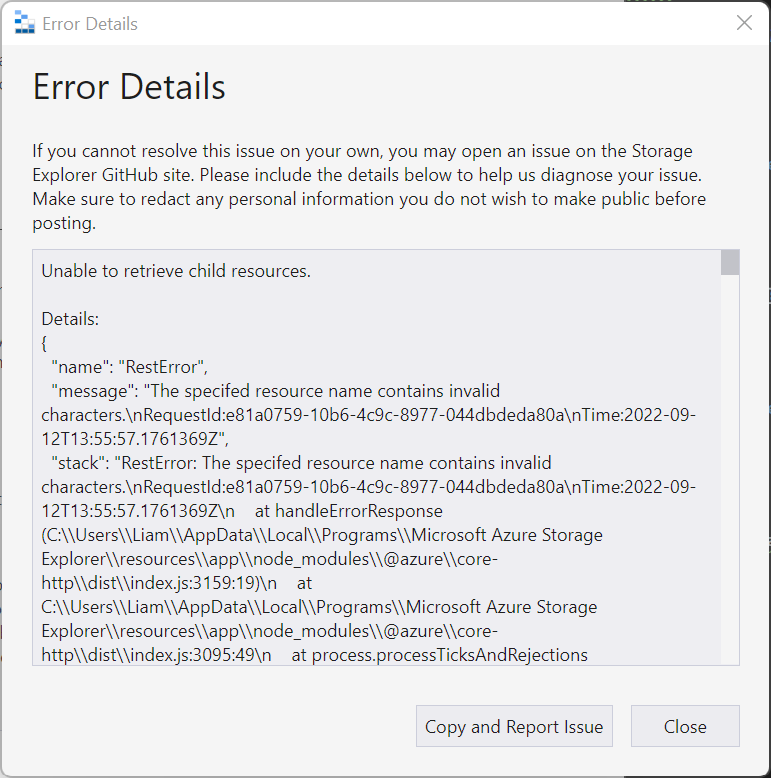Click the 'at handleErrorResponse' text

(x=348, y=511)
